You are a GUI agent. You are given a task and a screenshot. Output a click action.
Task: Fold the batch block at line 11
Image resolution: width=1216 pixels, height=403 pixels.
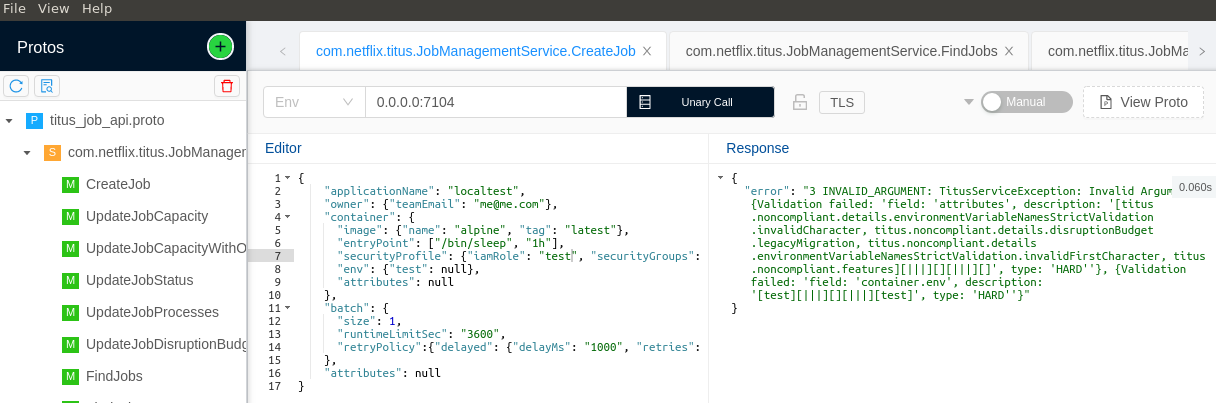click(288, 308)
